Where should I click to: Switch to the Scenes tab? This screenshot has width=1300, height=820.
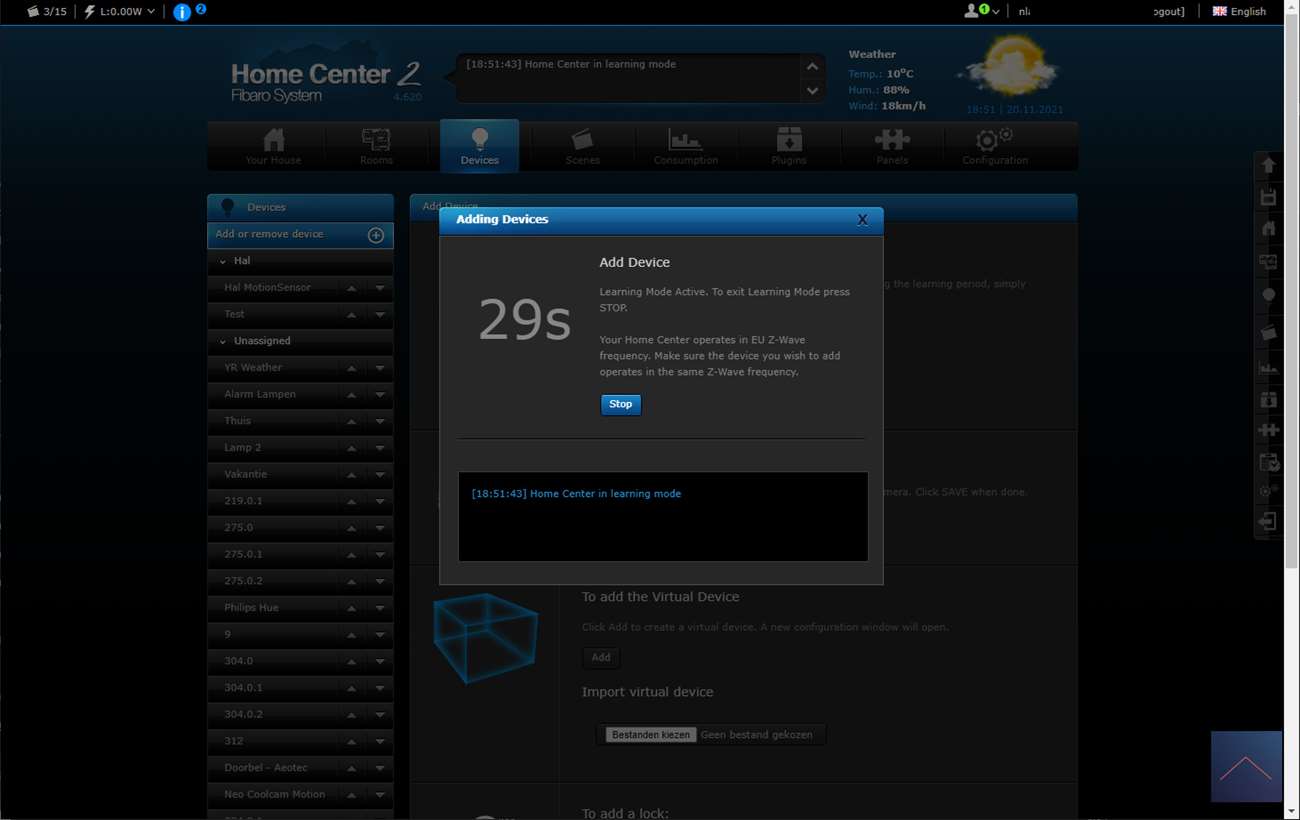[582, 146]
